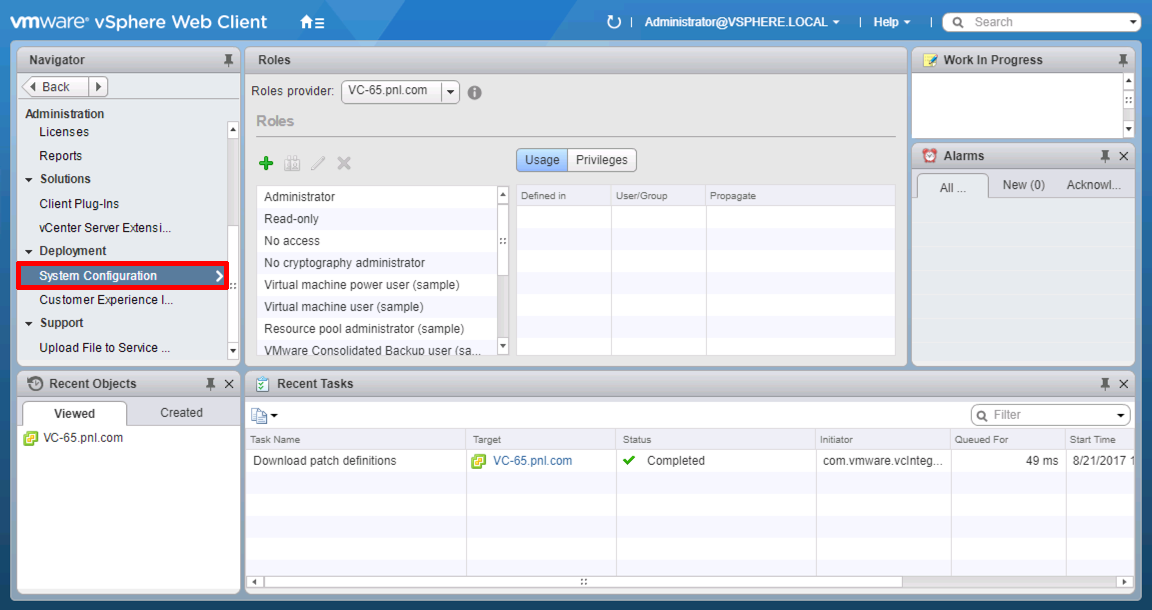Switch to the Usage view
Viewport: 1152px width, 610px height.
542,159
